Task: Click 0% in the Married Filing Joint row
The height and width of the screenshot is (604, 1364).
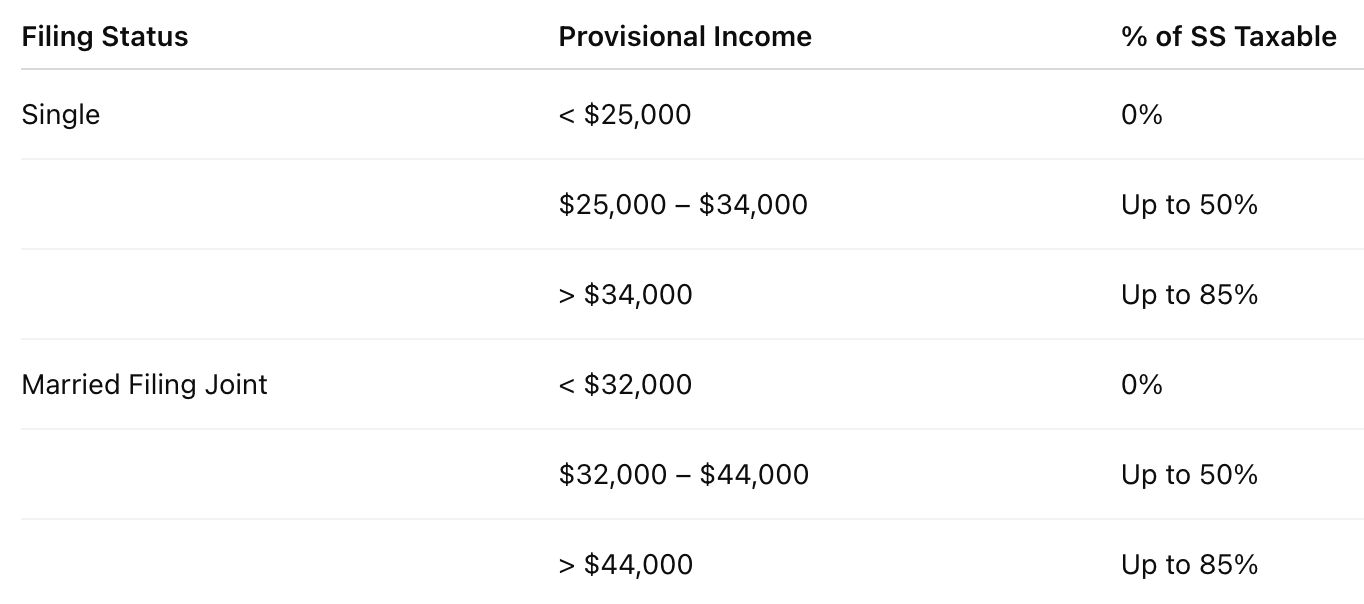Action: pyautogui.click(x=1142, y=385)
